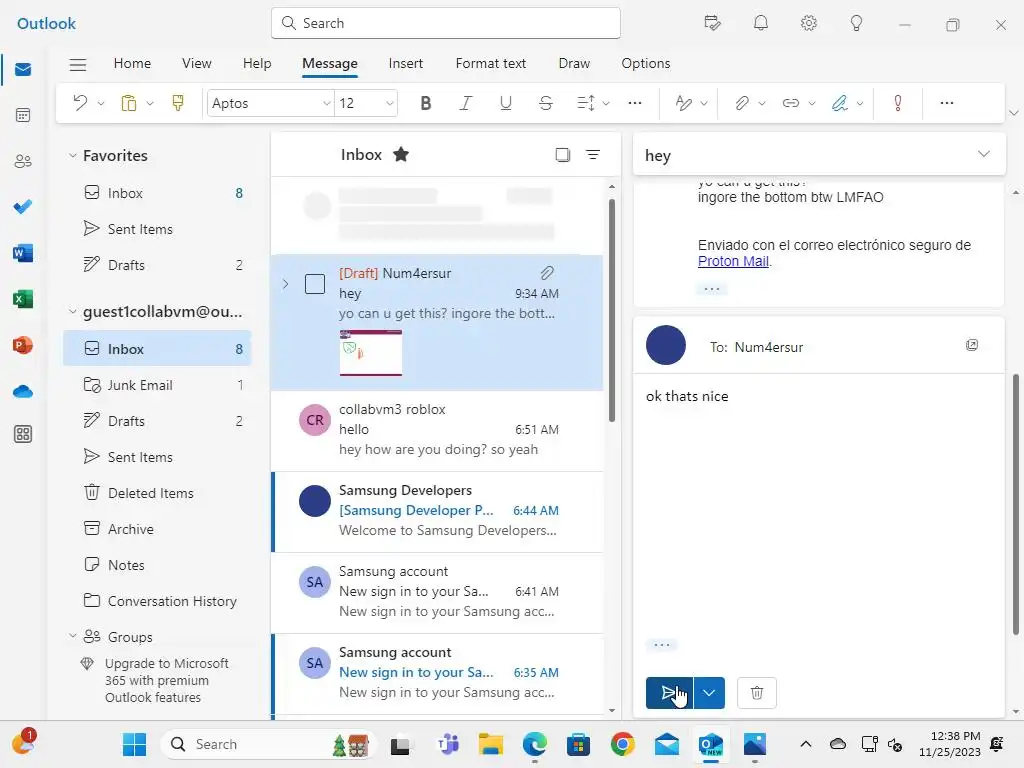This screenshot has width=1024, height=768.
Task: Toggle bold formatting
Action: click(426, 103)
